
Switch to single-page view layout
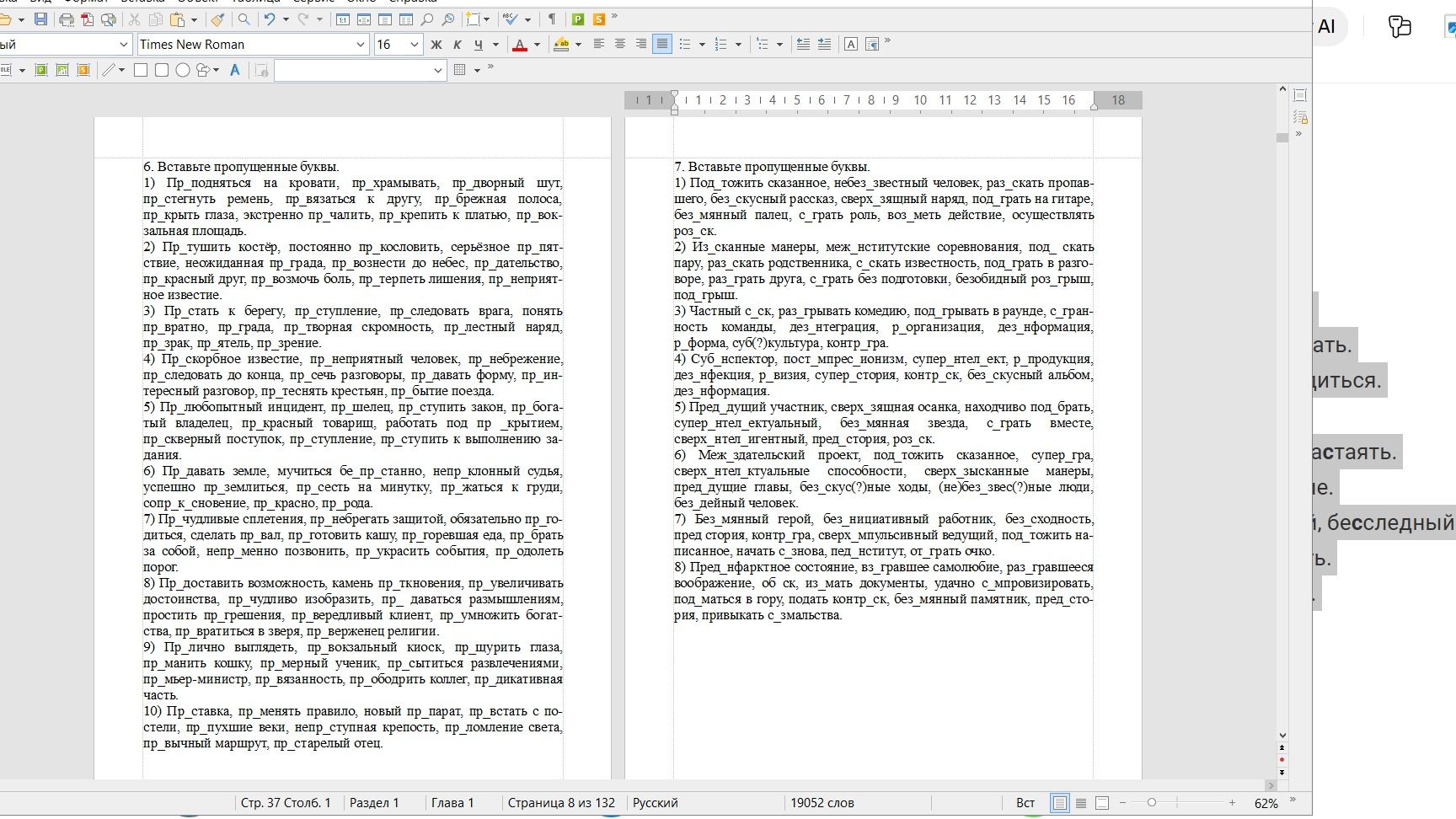[x=1060, y=803]
